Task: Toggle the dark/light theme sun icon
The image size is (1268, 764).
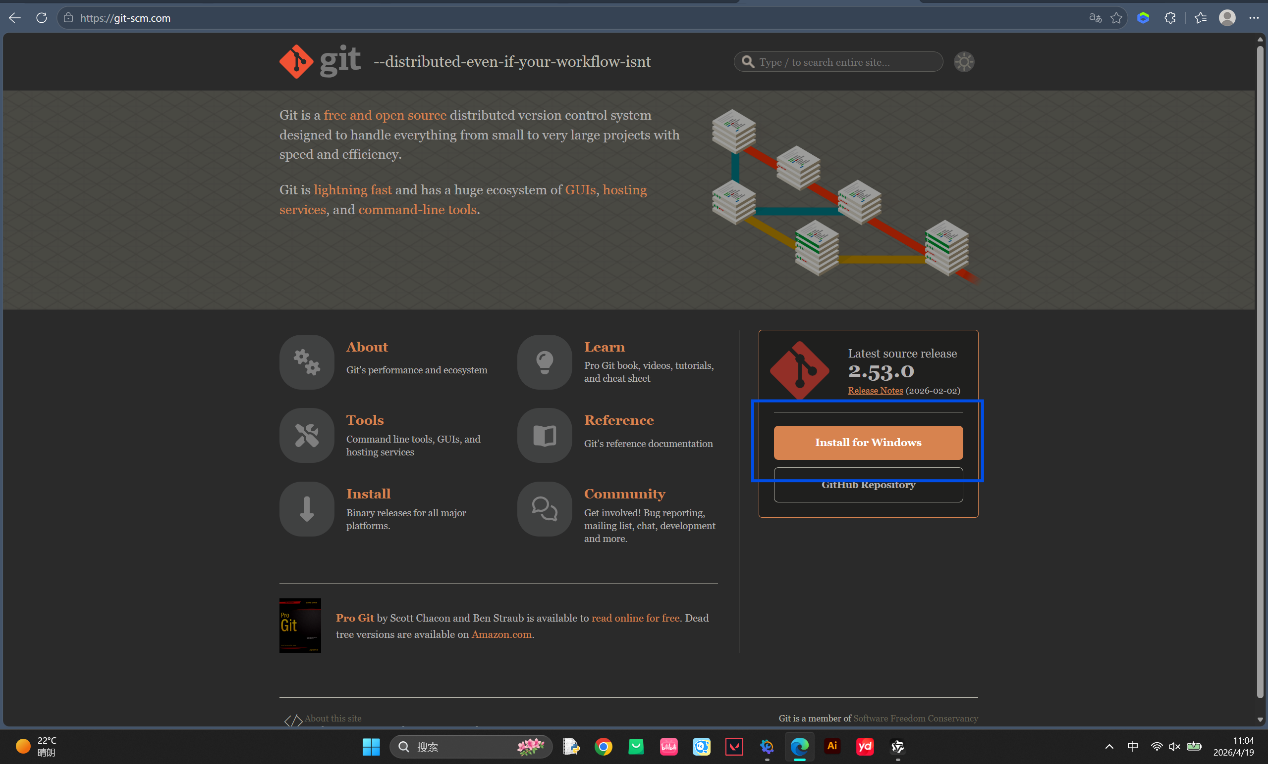Action: (964, 62)
